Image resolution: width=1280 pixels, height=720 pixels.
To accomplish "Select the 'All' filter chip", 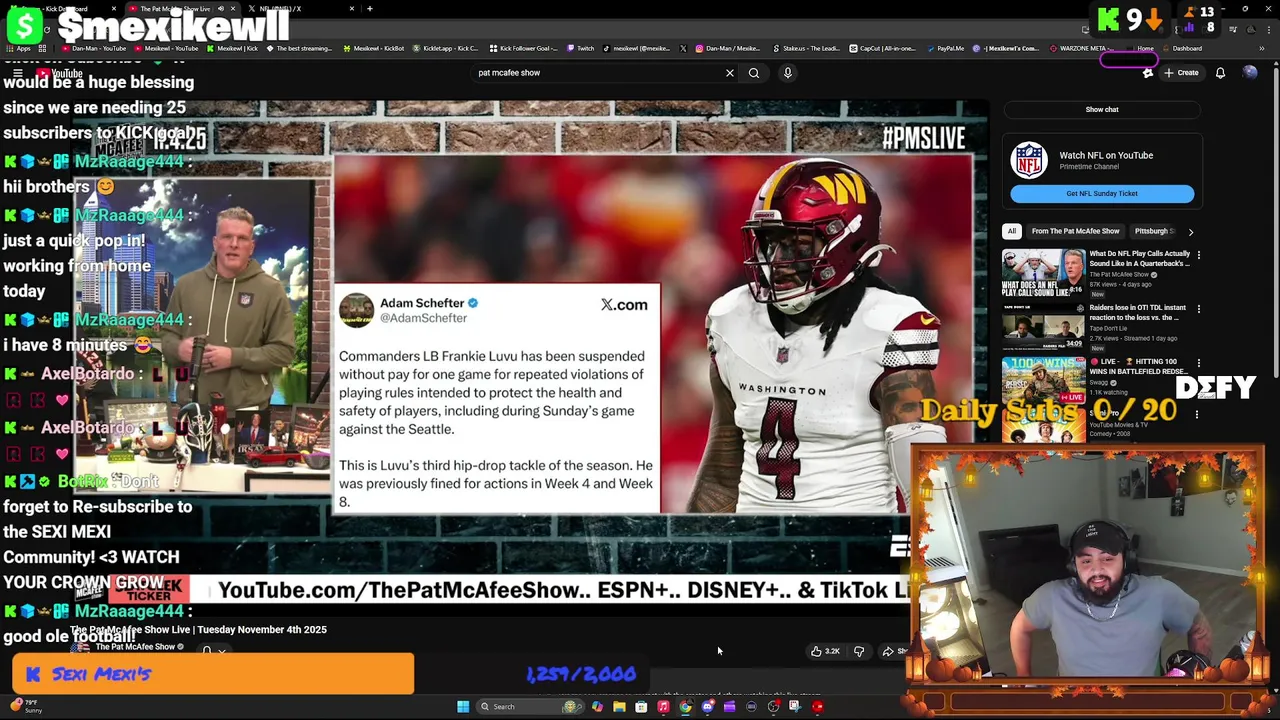I will [x=1012, y=231].
